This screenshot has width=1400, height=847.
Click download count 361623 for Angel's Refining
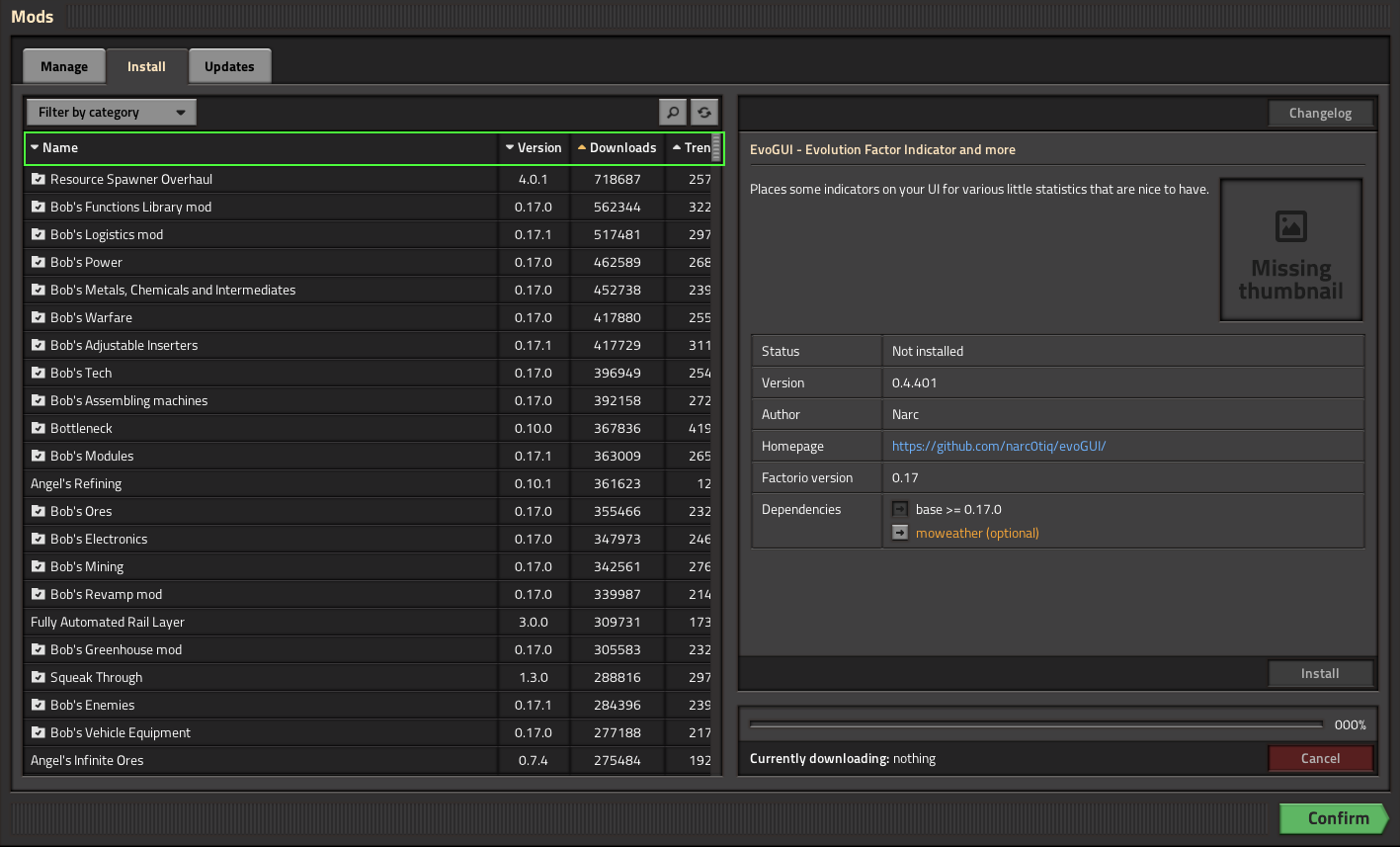pyautogui.click(x=618, y=483)
